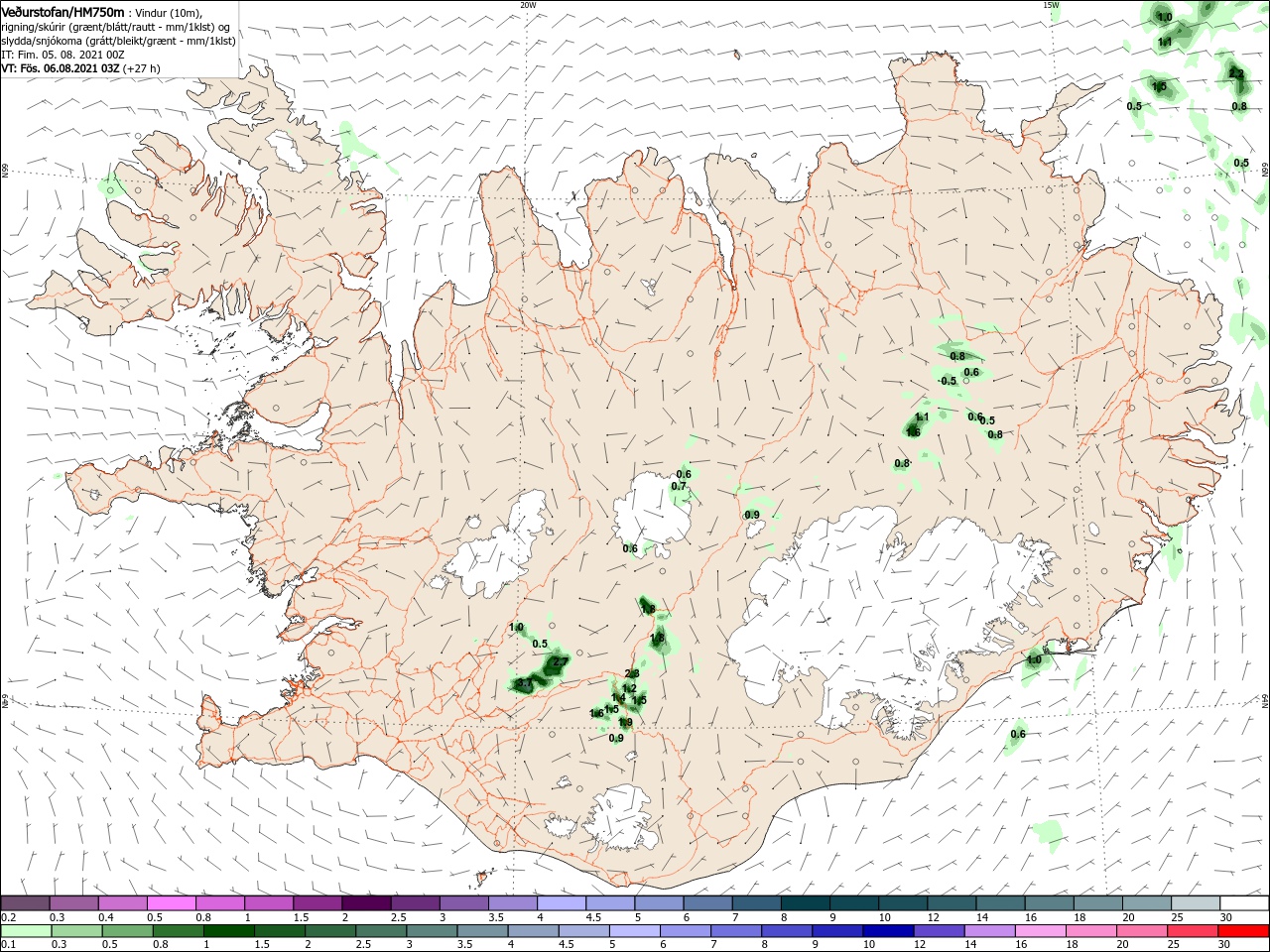This screenshot has height=952, width=1270.
Task: Click the dark blue 10 swatch in the bottom legend row
Action: [x=886, y=931]
